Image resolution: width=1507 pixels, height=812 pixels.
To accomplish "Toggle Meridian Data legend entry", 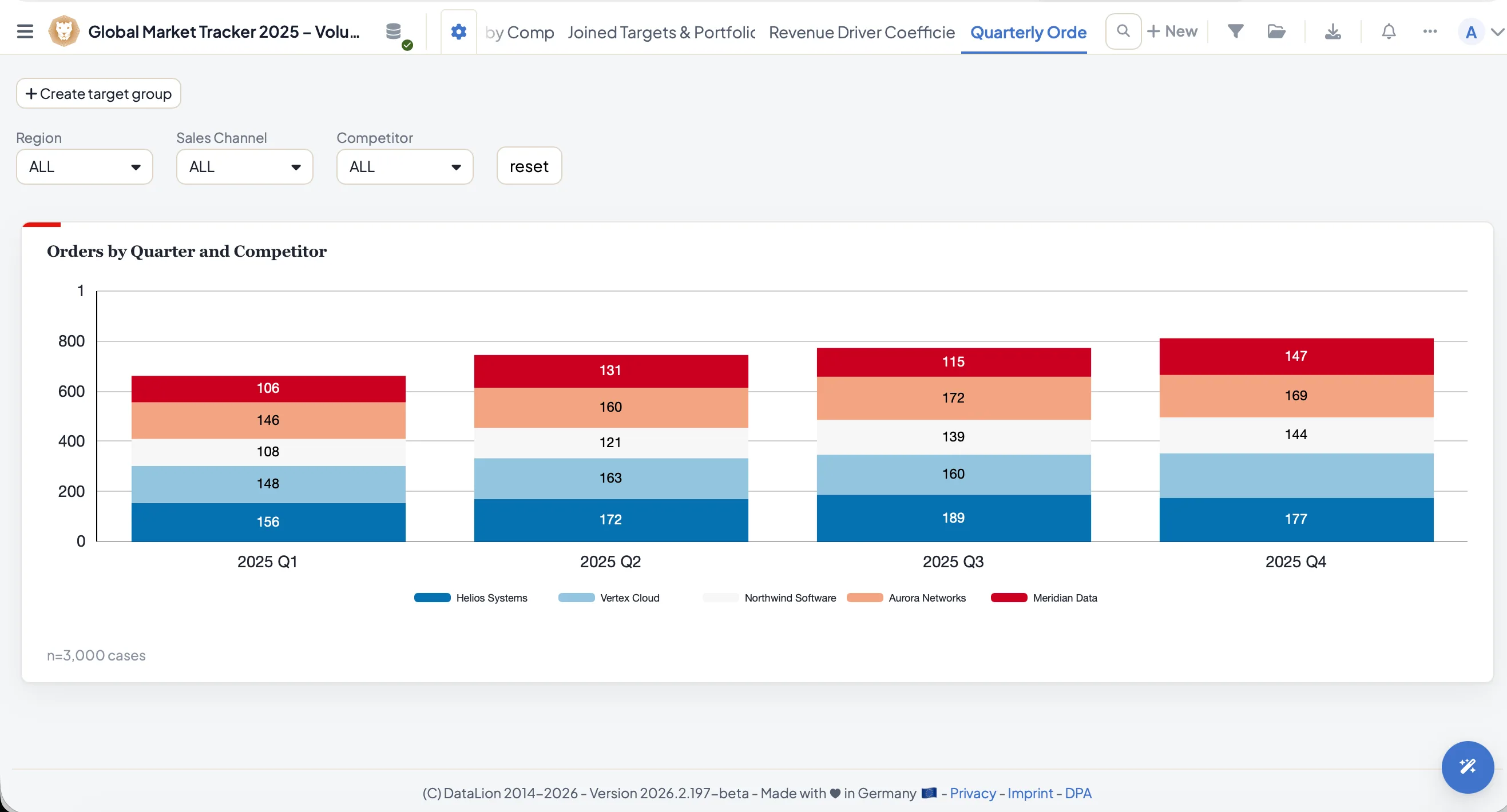I will point(1044,598).
